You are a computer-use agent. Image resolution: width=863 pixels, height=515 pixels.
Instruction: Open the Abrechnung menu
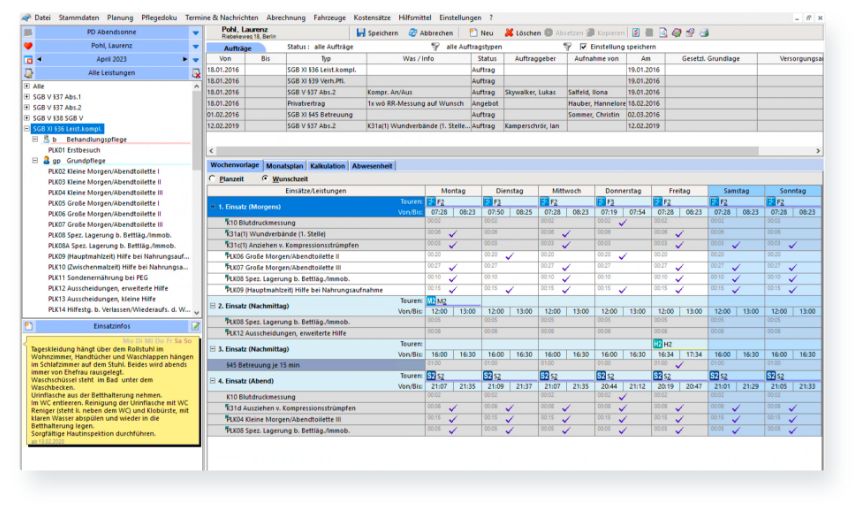point(288,18)
